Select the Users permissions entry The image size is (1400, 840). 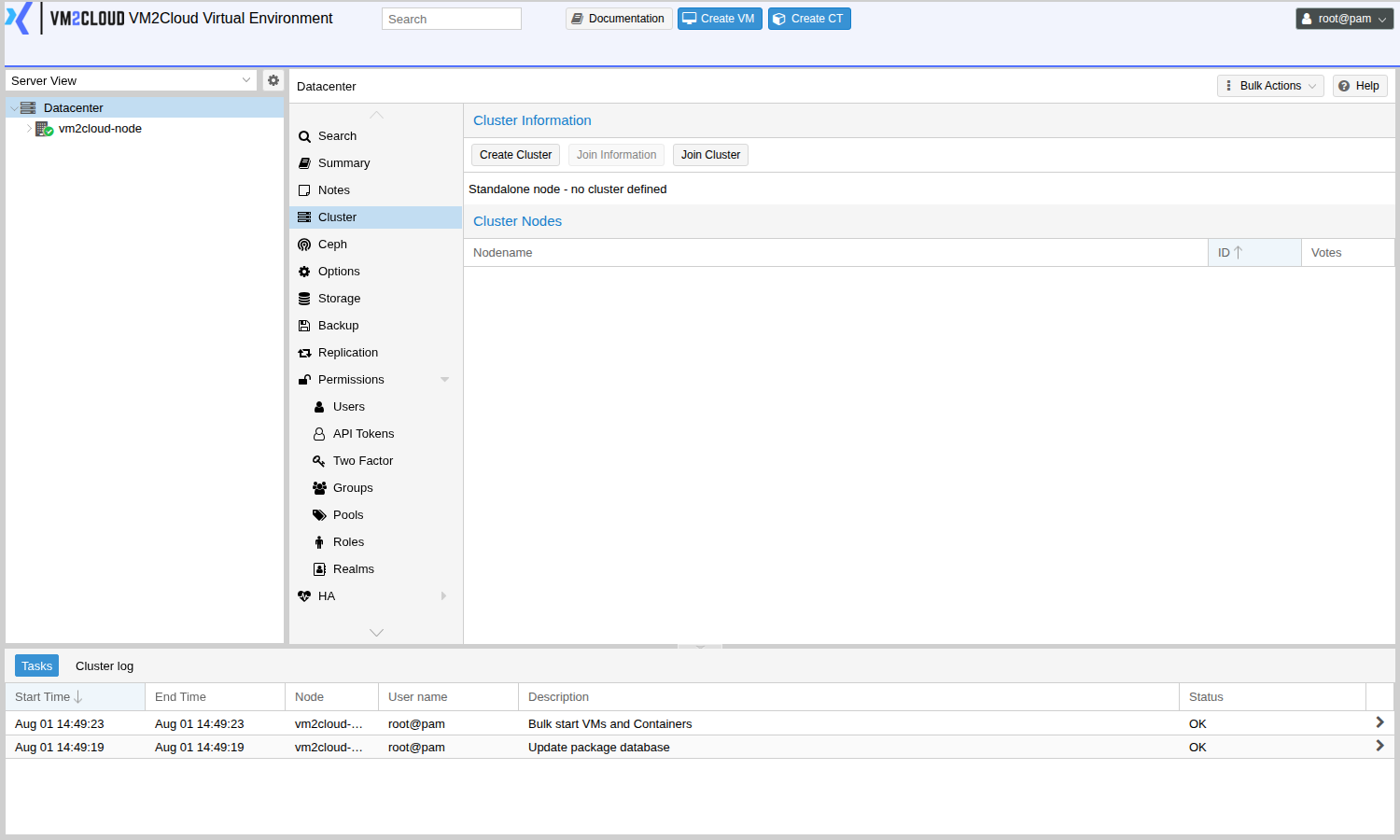(x=375, y=407)
